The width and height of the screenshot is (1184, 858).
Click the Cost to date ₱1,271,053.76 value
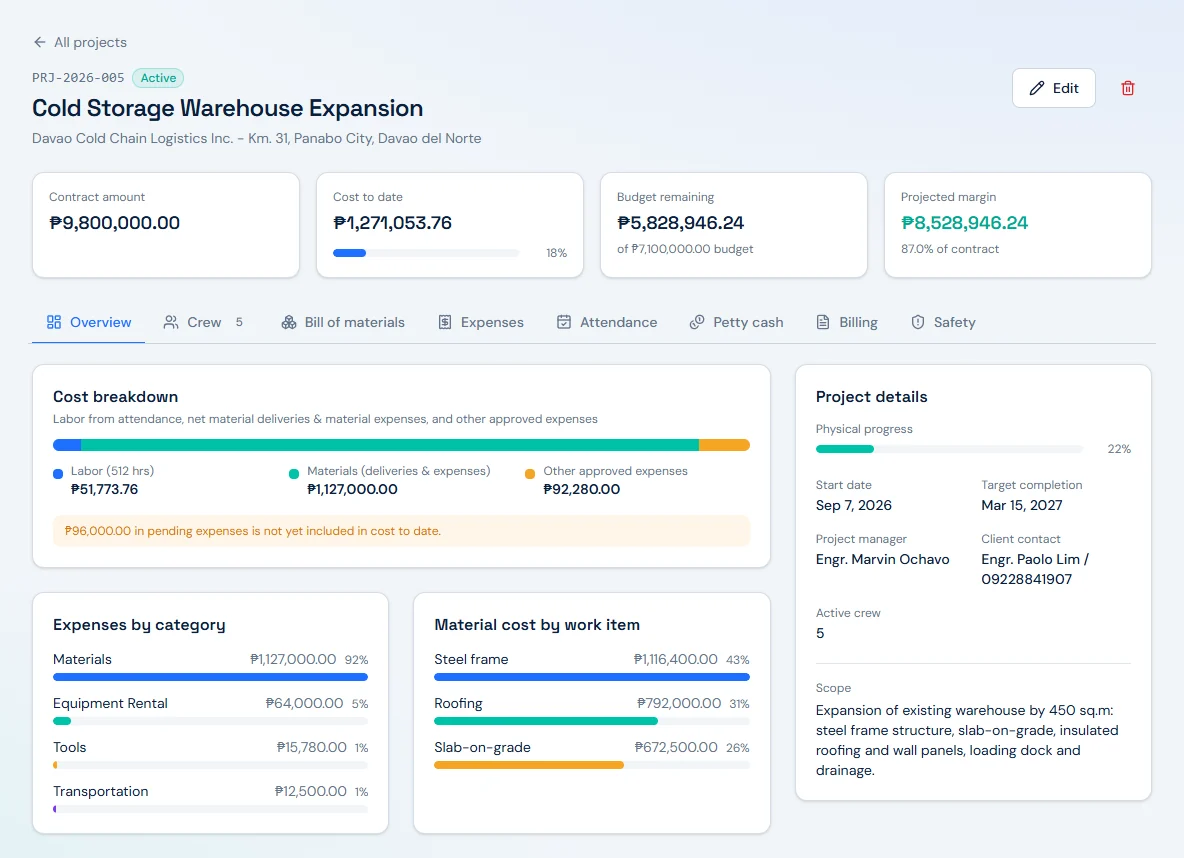coord(392,223)
